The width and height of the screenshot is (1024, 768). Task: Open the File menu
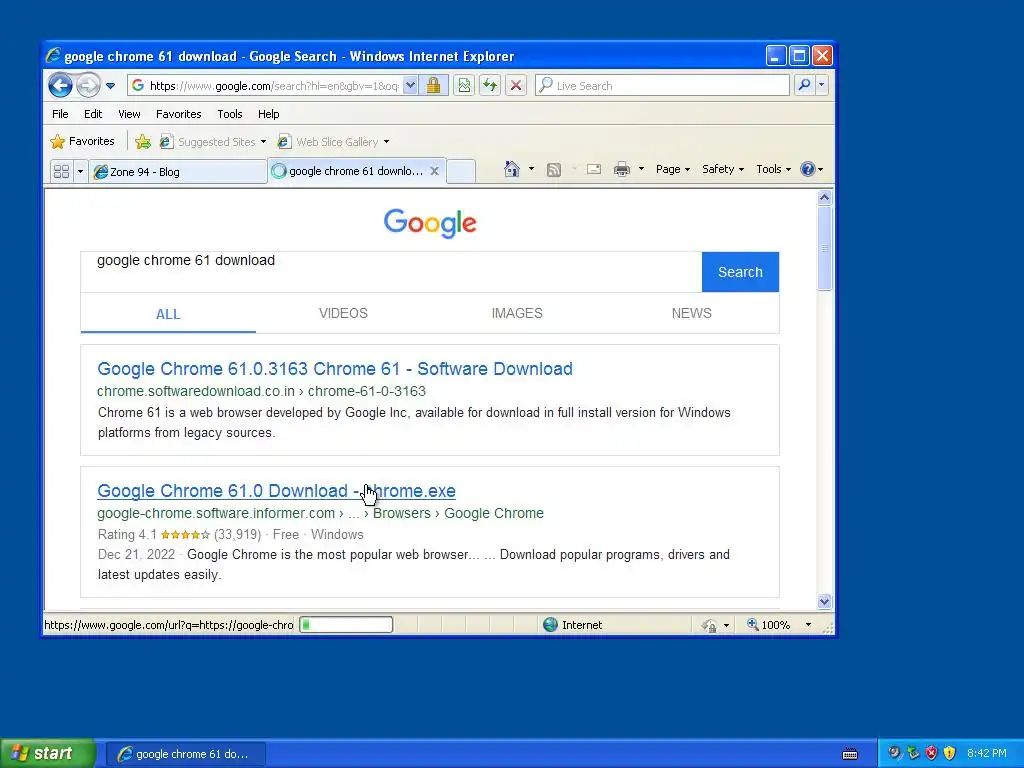coord(60,114)
